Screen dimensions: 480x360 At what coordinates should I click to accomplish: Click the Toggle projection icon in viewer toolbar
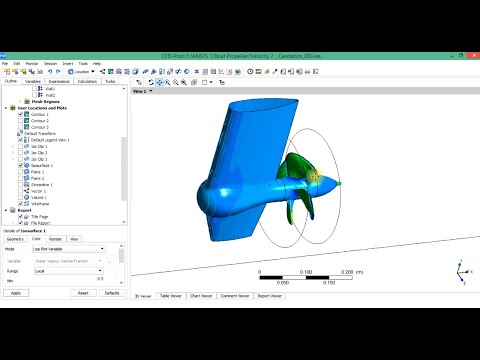(194, 82)
